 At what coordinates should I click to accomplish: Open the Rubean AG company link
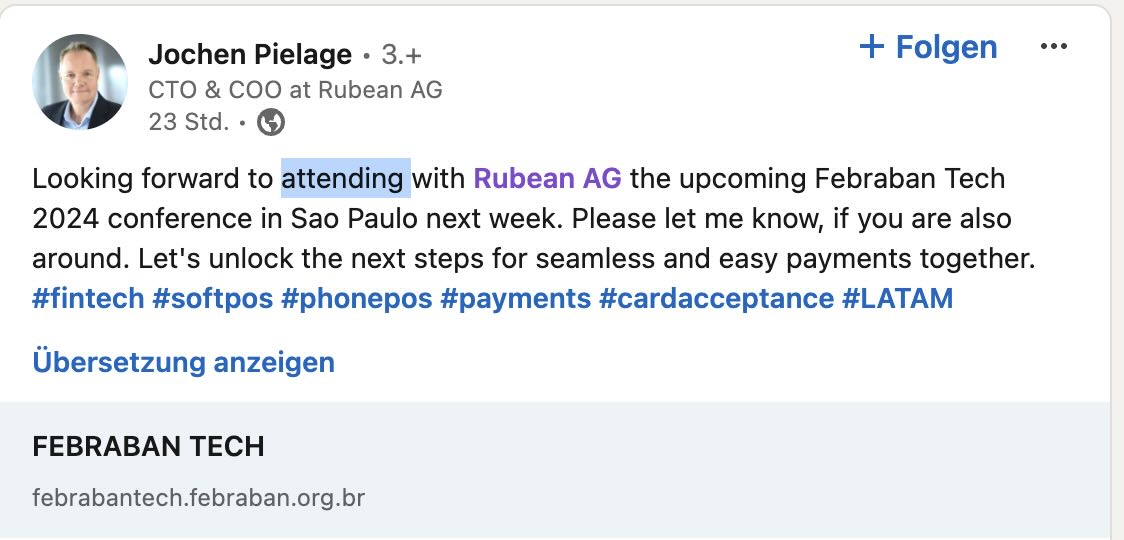(547, 179)
